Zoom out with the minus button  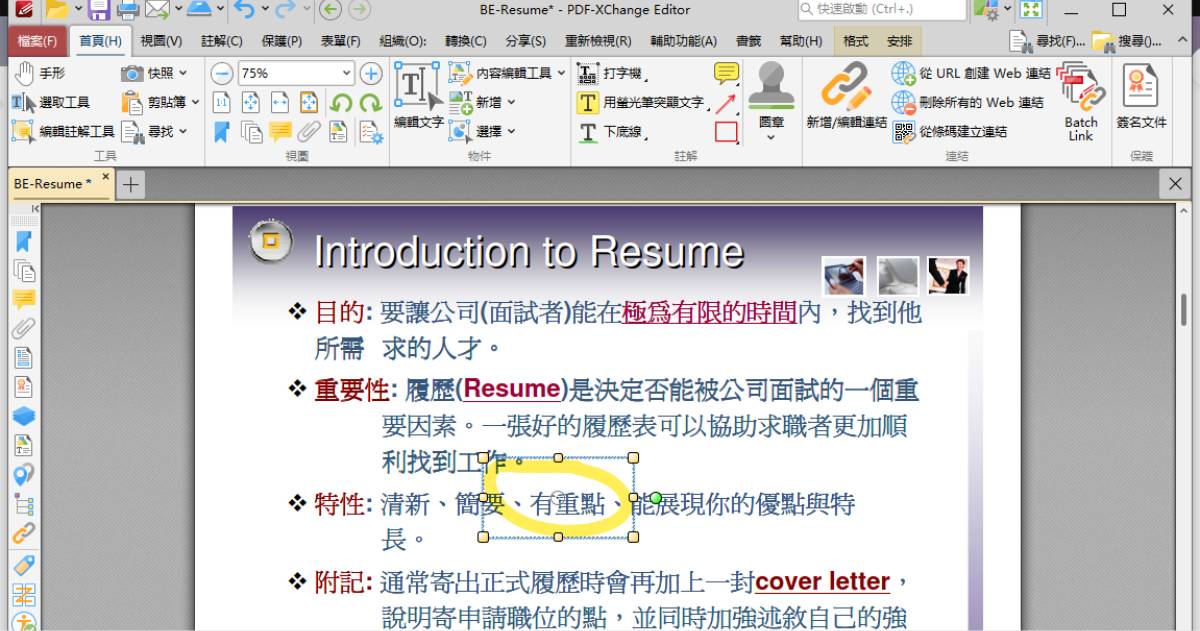[222, 73]
